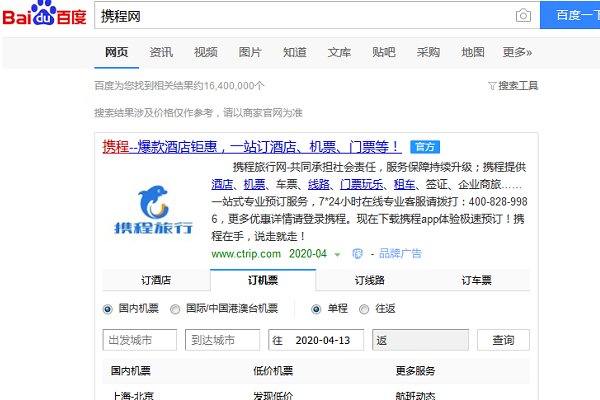Screen dimensions: 600x400
Task: Click the 租车 link in description
Action: [404, 184]
